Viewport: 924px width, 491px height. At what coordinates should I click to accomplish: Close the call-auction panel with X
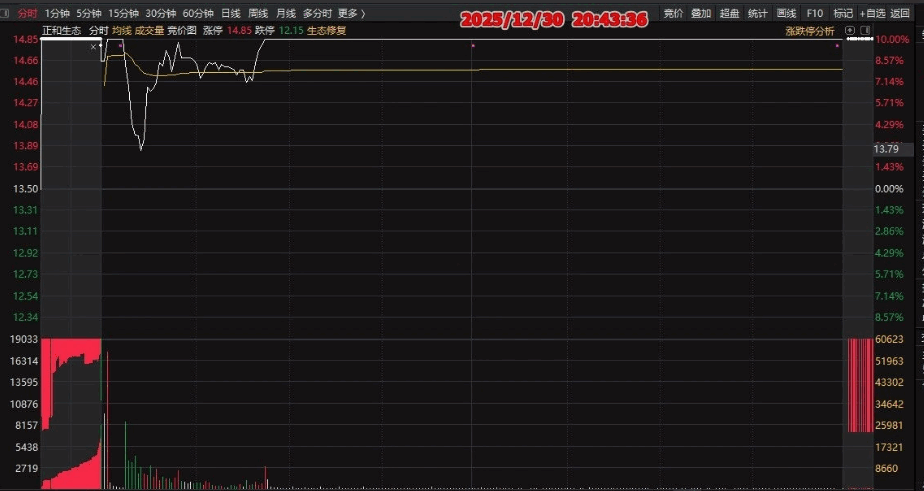93,47
